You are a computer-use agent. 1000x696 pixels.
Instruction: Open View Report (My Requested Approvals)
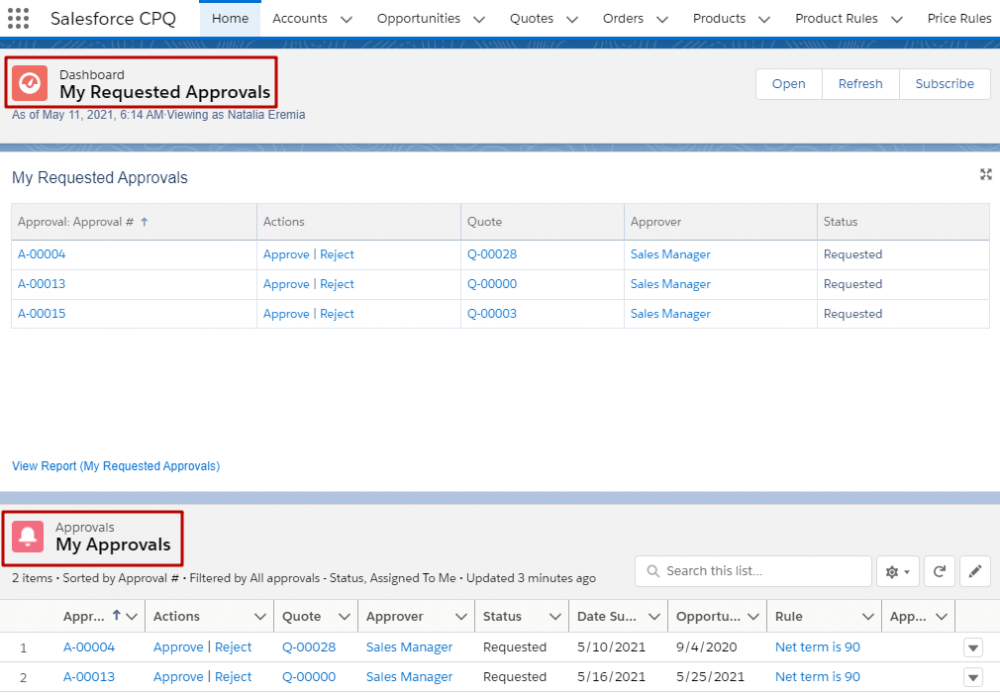click(x=116, y=466)
